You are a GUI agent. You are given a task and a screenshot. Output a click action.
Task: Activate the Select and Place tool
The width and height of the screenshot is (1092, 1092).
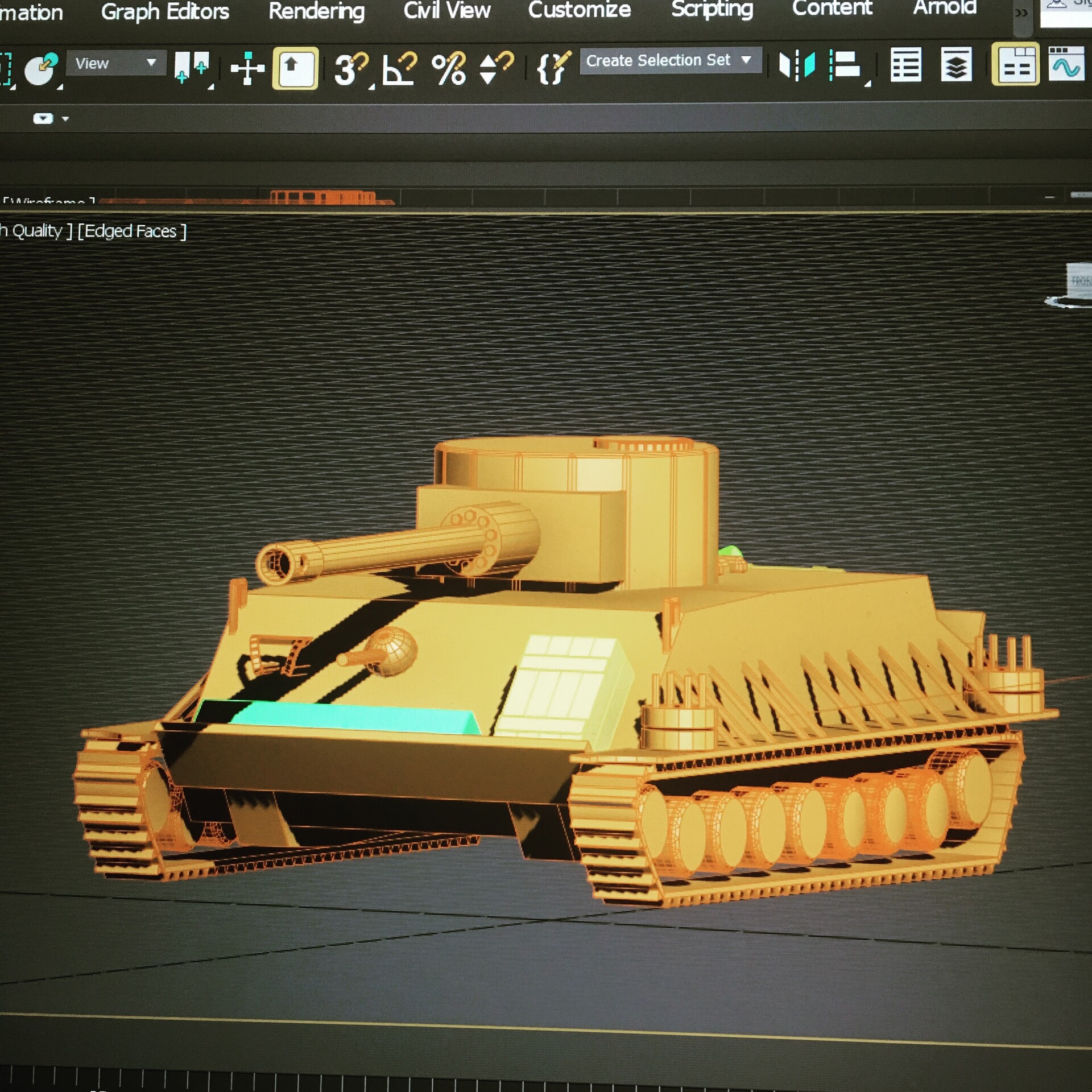pyautogui.click(x=295, y=65)
